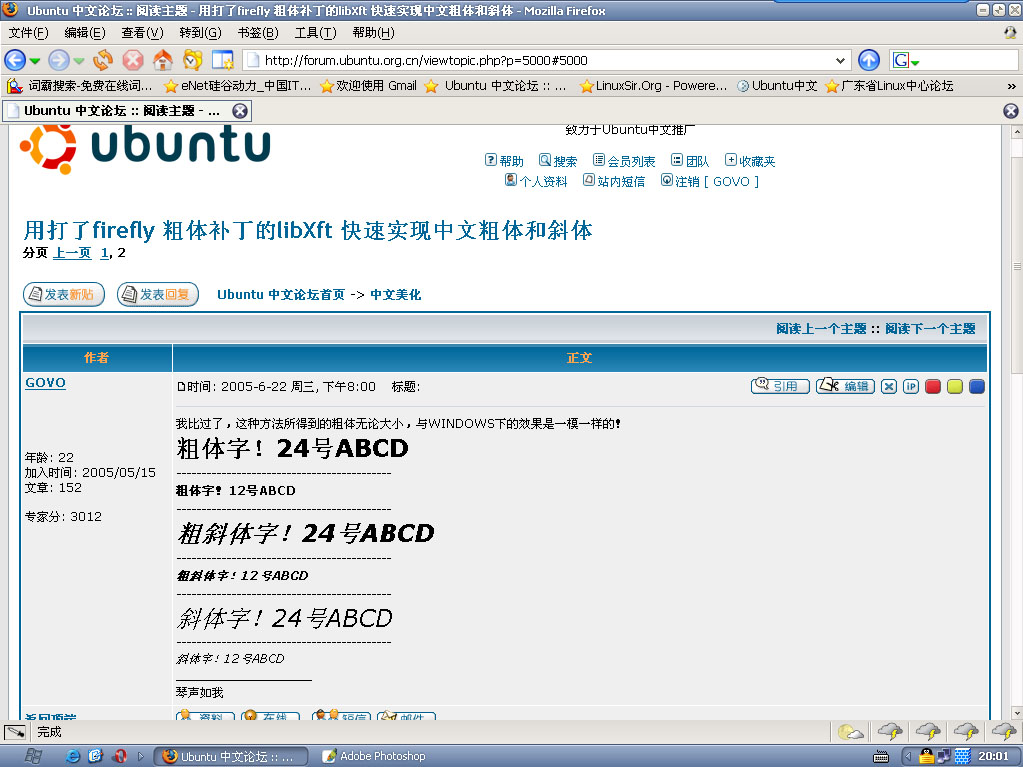This screenshot has height=767, width=1023.
Task: Launch Internet Explorer from the quick launch
Action: pyautogui.click(x=73, y=756)
